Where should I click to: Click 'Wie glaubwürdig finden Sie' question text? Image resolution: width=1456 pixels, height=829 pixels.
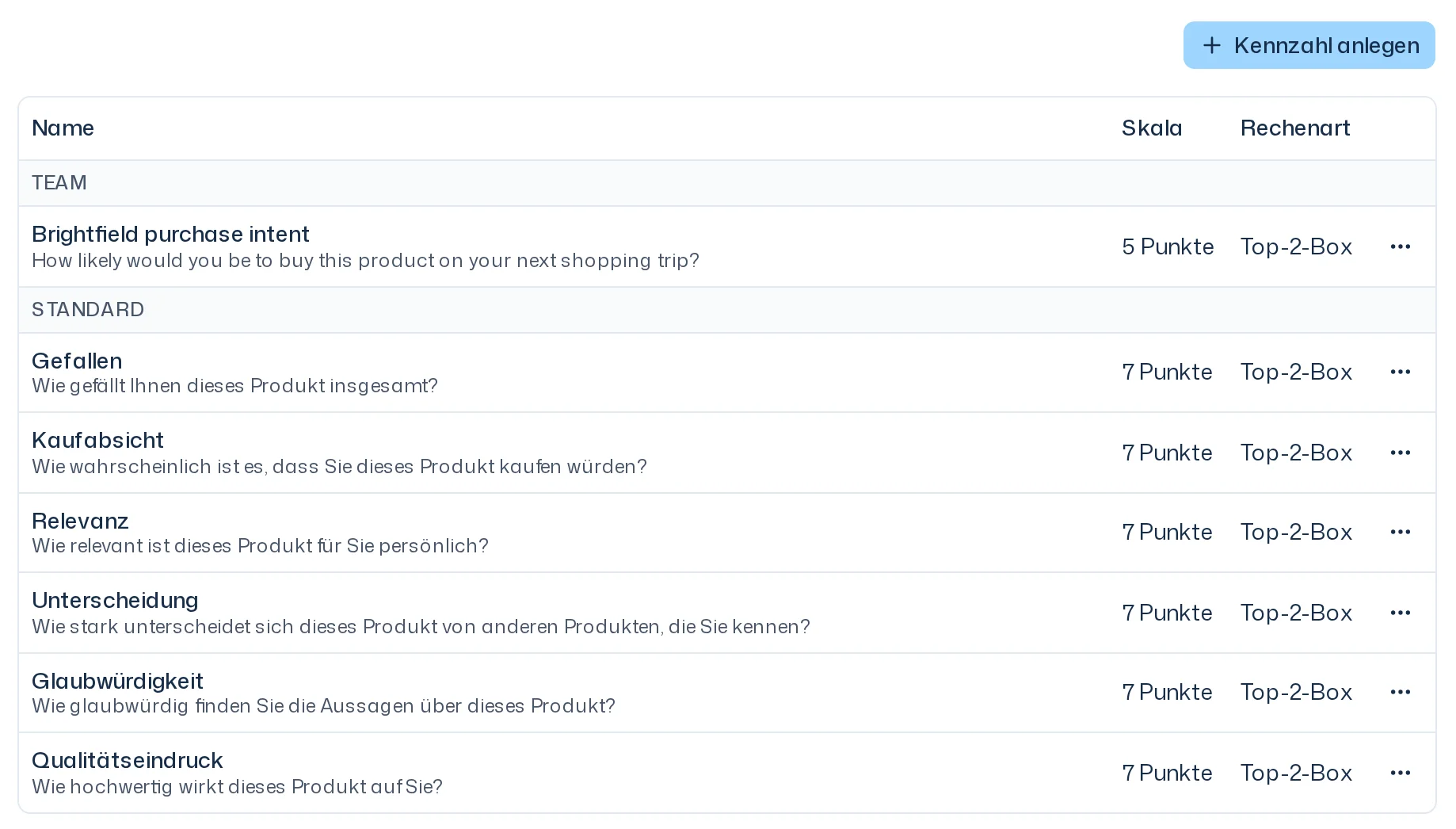323,706
